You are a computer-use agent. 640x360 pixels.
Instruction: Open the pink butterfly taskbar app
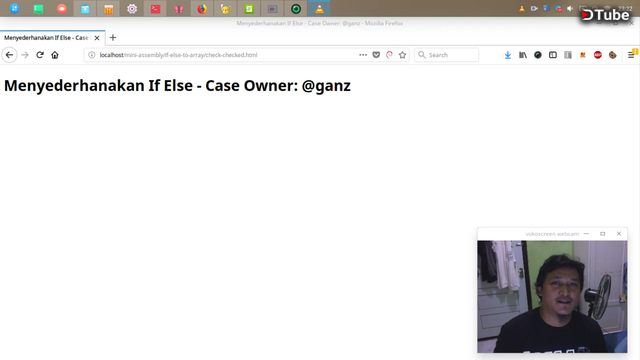(179, 9)
